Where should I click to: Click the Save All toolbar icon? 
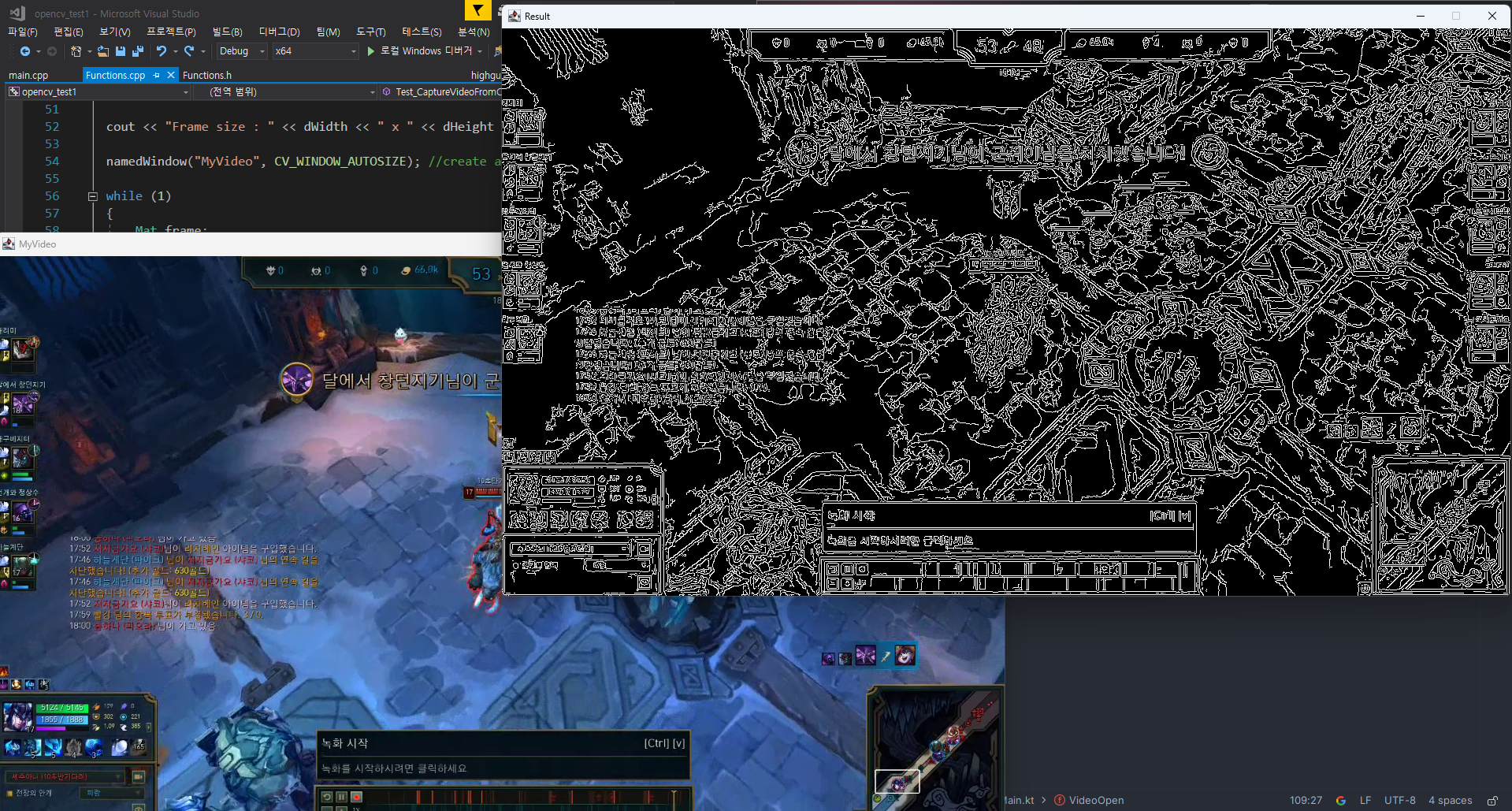(138, 51)
